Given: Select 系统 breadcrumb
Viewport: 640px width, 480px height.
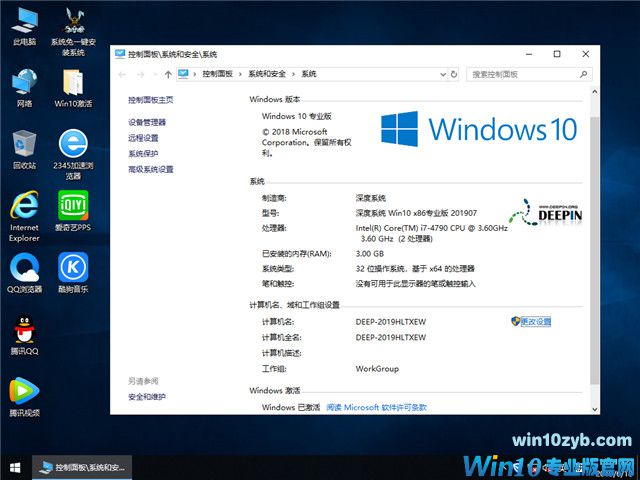Looking at the screenshot, I should tap(309, 74).
